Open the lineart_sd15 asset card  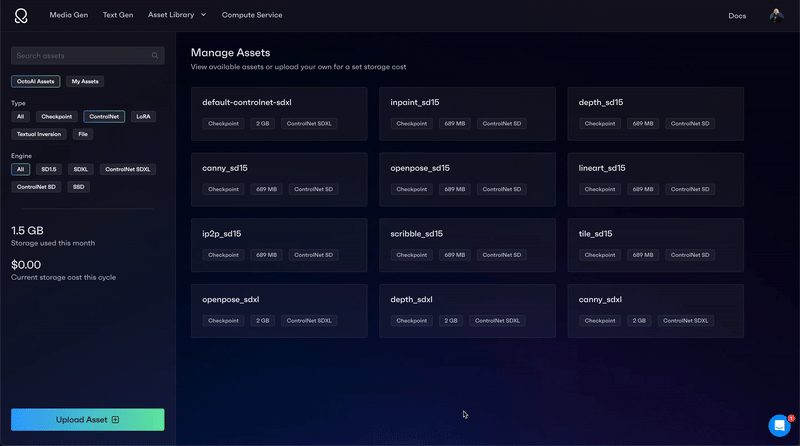point(656,180)
